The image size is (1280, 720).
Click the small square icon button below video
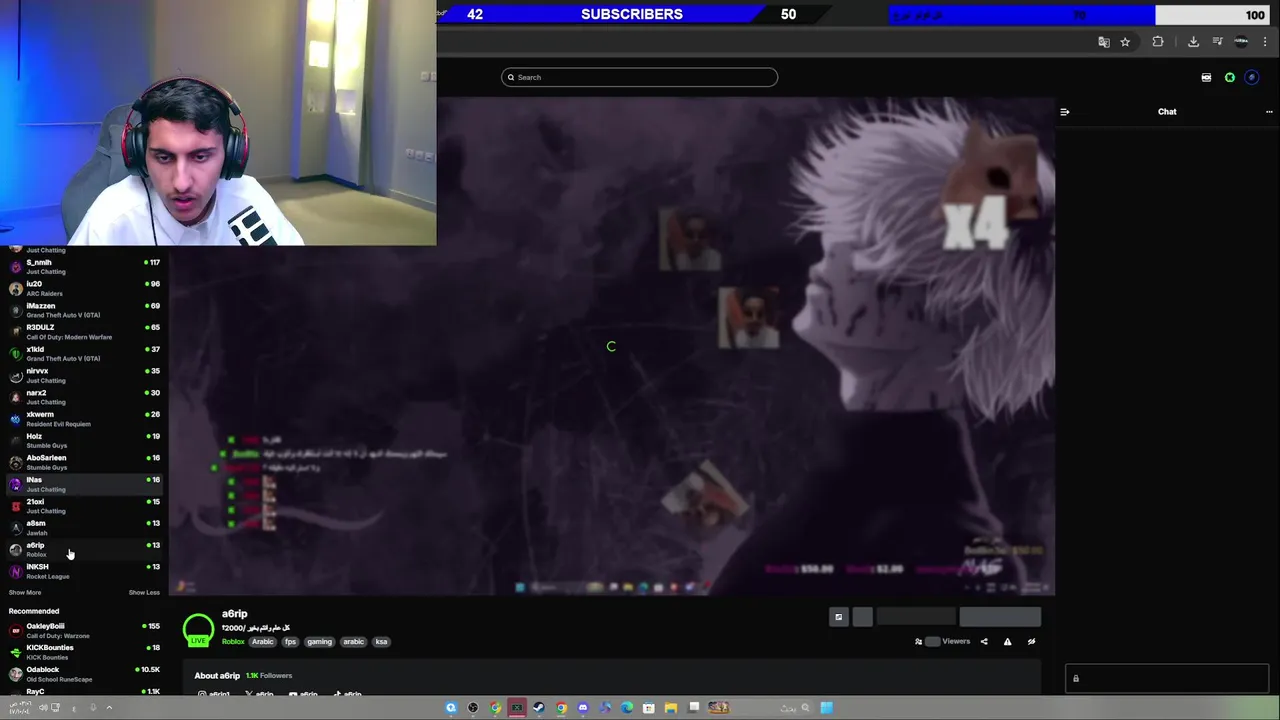click(839, 617)
